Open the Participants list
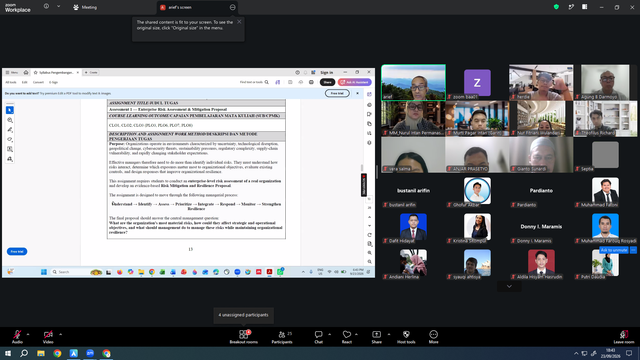The height and width of the screenshot is (360, 640). click(282, 337)
